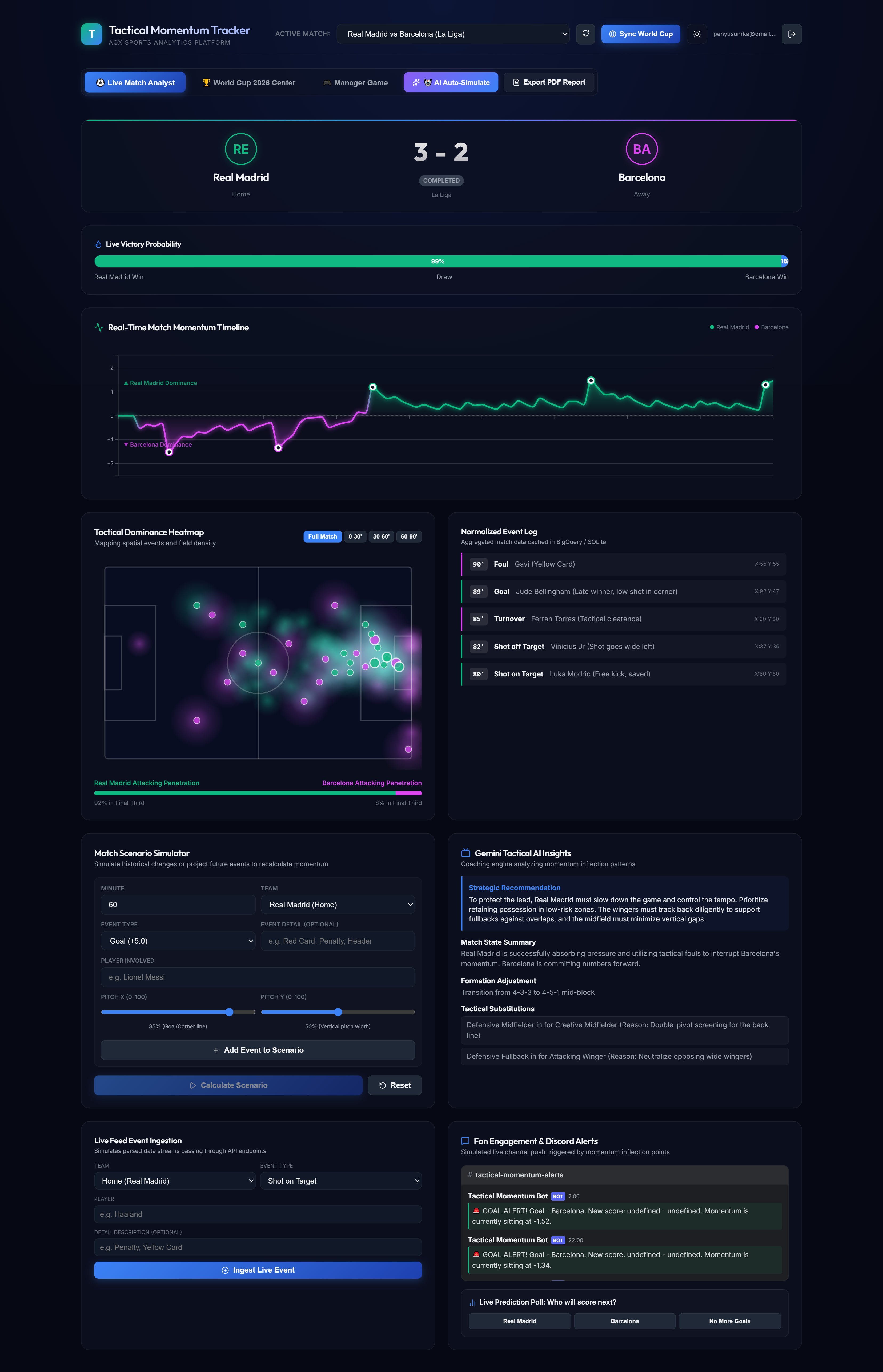This screenshot has width=883, height=1372.
Task: Sign out using the logout icon
Action: point(792,34)
